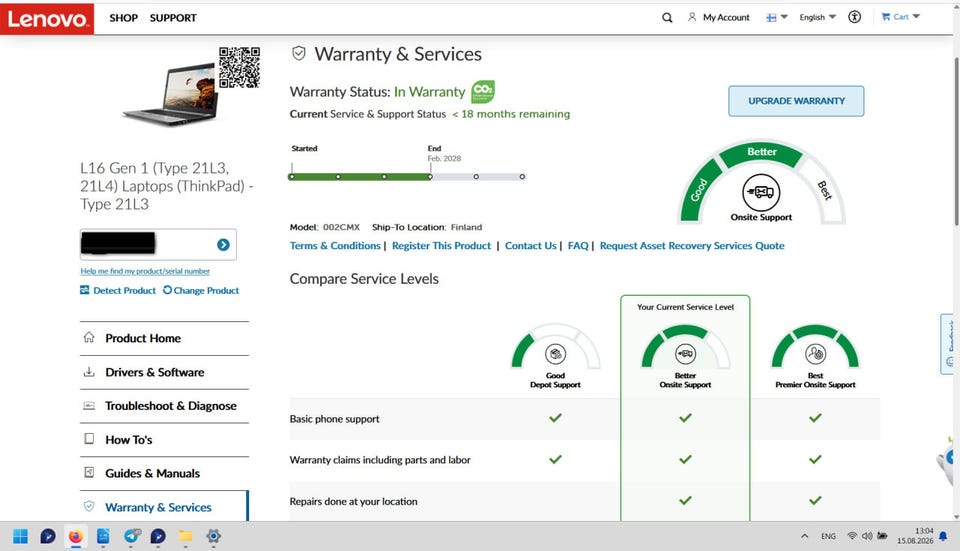Click "< 18 months remaining" text
Screen dimensions: 960x551
[511, 114]
